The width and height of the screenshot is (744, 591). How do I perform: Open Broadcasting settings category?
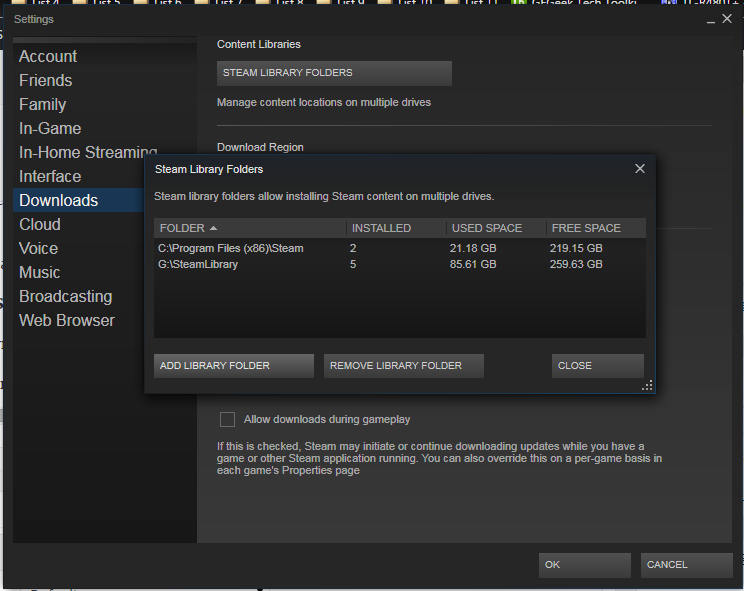click(65, 296)
